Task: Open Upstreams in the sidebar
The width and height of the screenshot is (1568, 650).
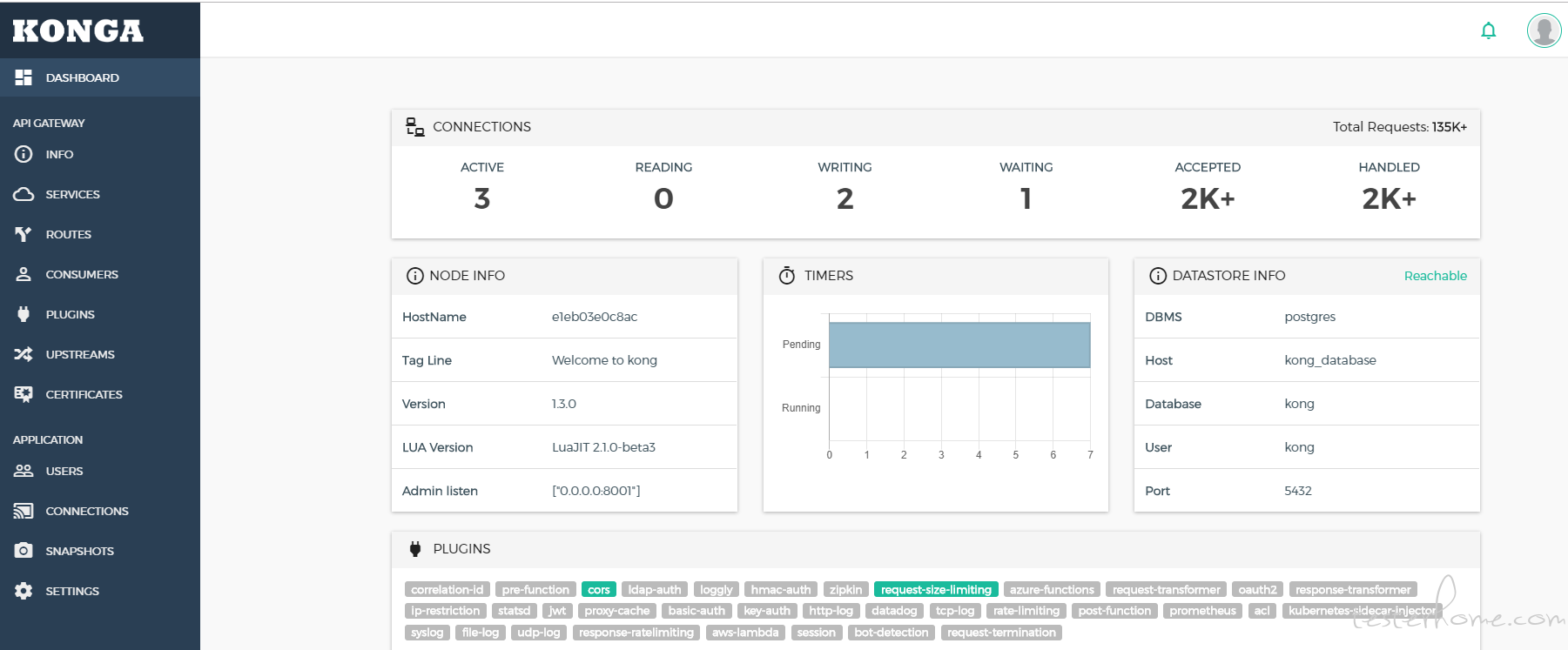Action: point(100,354)
